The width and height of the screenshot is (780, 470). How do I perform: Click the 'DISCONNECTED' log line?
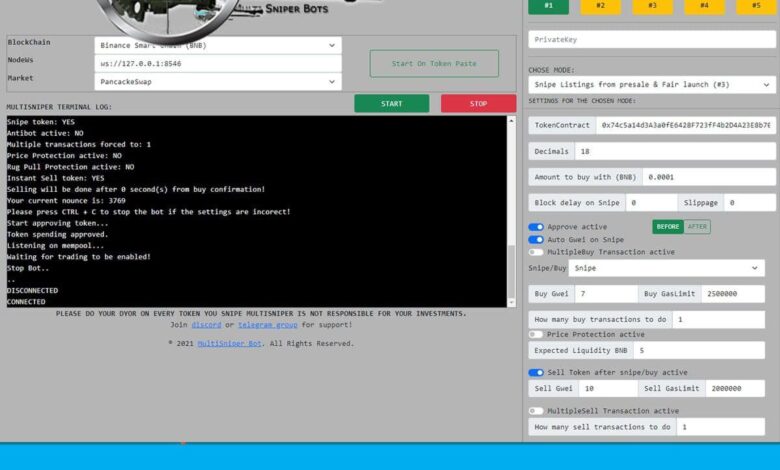pyautogui.click(x=32, y=290)
